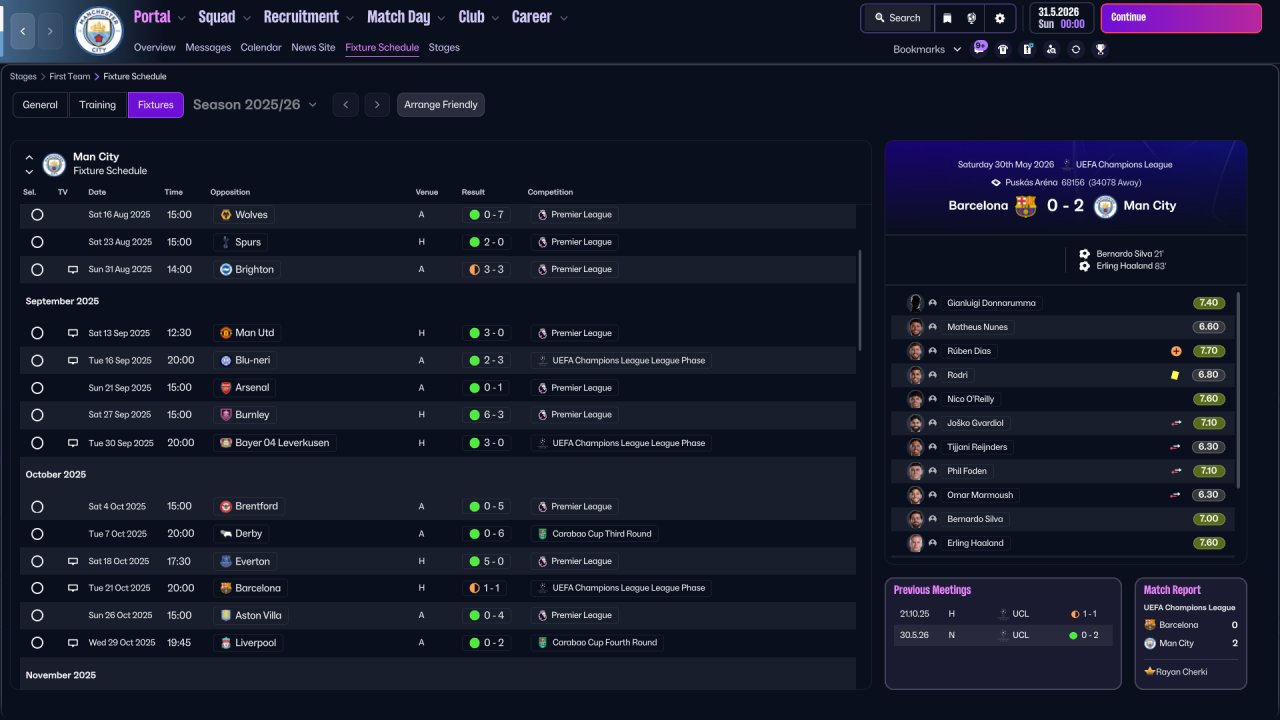Select the Spurs fixture radio button
The image size is (1280, 720).
click(37, 242)
